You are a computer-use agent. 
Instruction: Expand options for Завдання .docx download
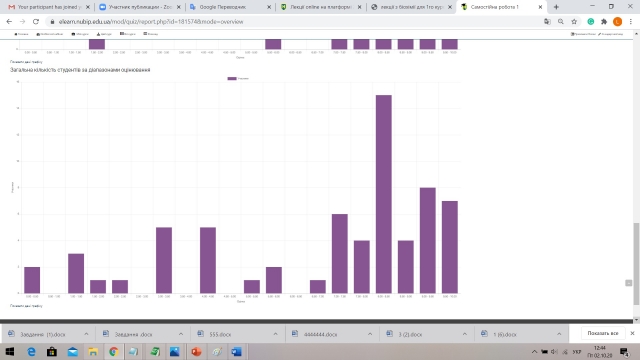(x=181, y=334)
